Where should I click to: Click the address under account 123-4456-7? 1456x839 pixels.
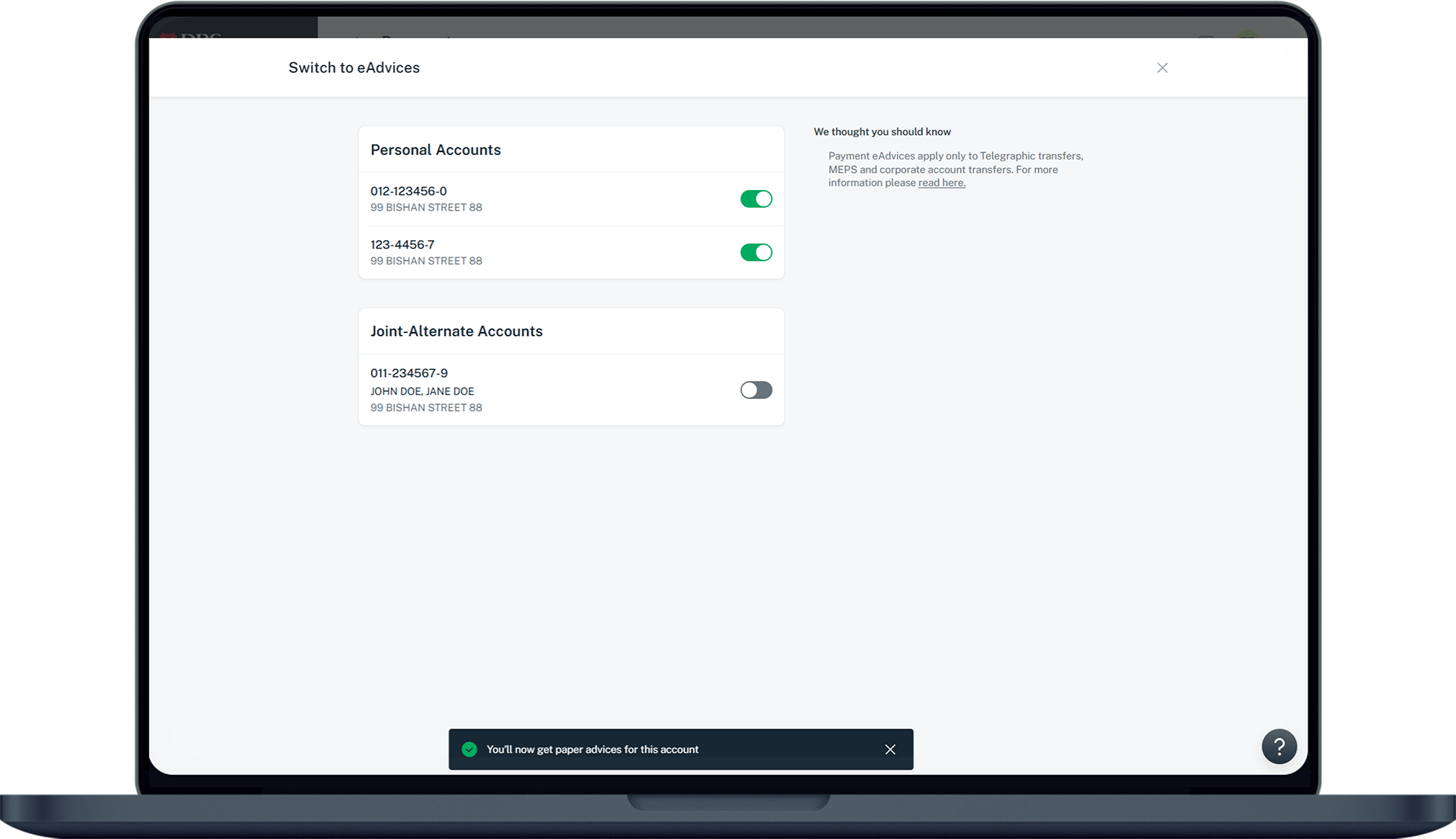click(426, 261)
